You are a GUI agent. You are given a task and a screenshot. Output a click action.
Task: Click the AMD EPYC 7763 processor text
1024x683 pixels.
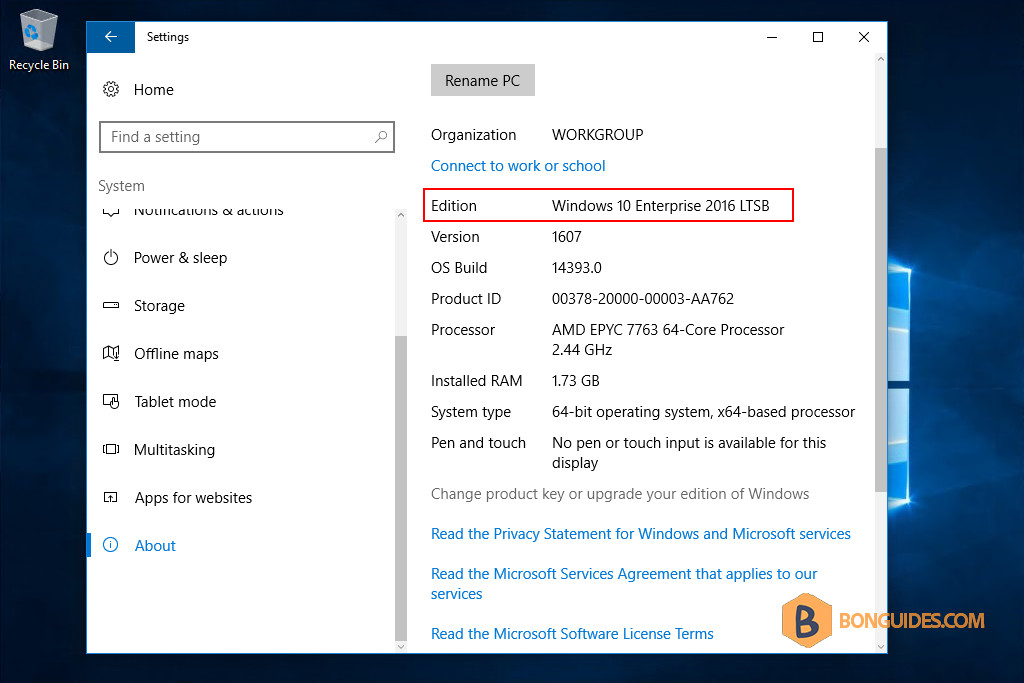coord(667,340)
